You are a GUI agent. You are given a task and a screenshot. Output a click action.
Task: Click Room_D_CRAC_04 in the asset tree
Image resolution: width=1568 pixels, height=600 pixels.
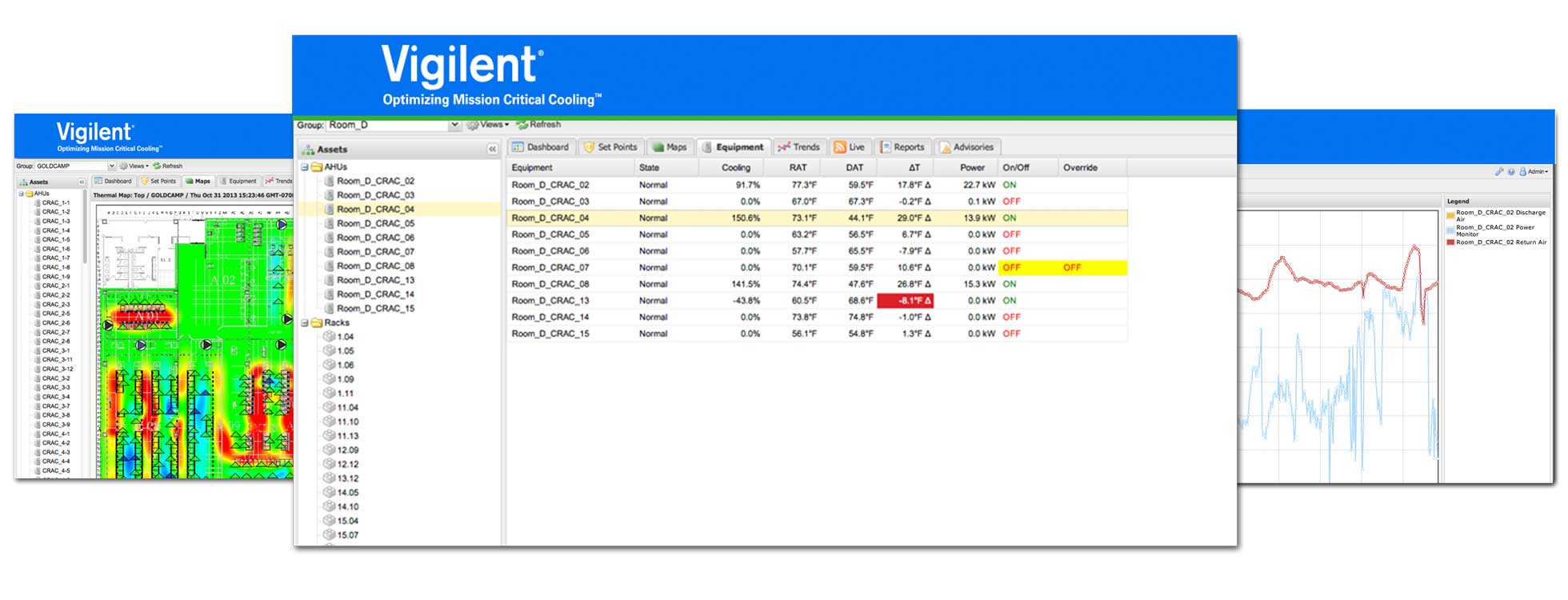click(x=375, y=210)
